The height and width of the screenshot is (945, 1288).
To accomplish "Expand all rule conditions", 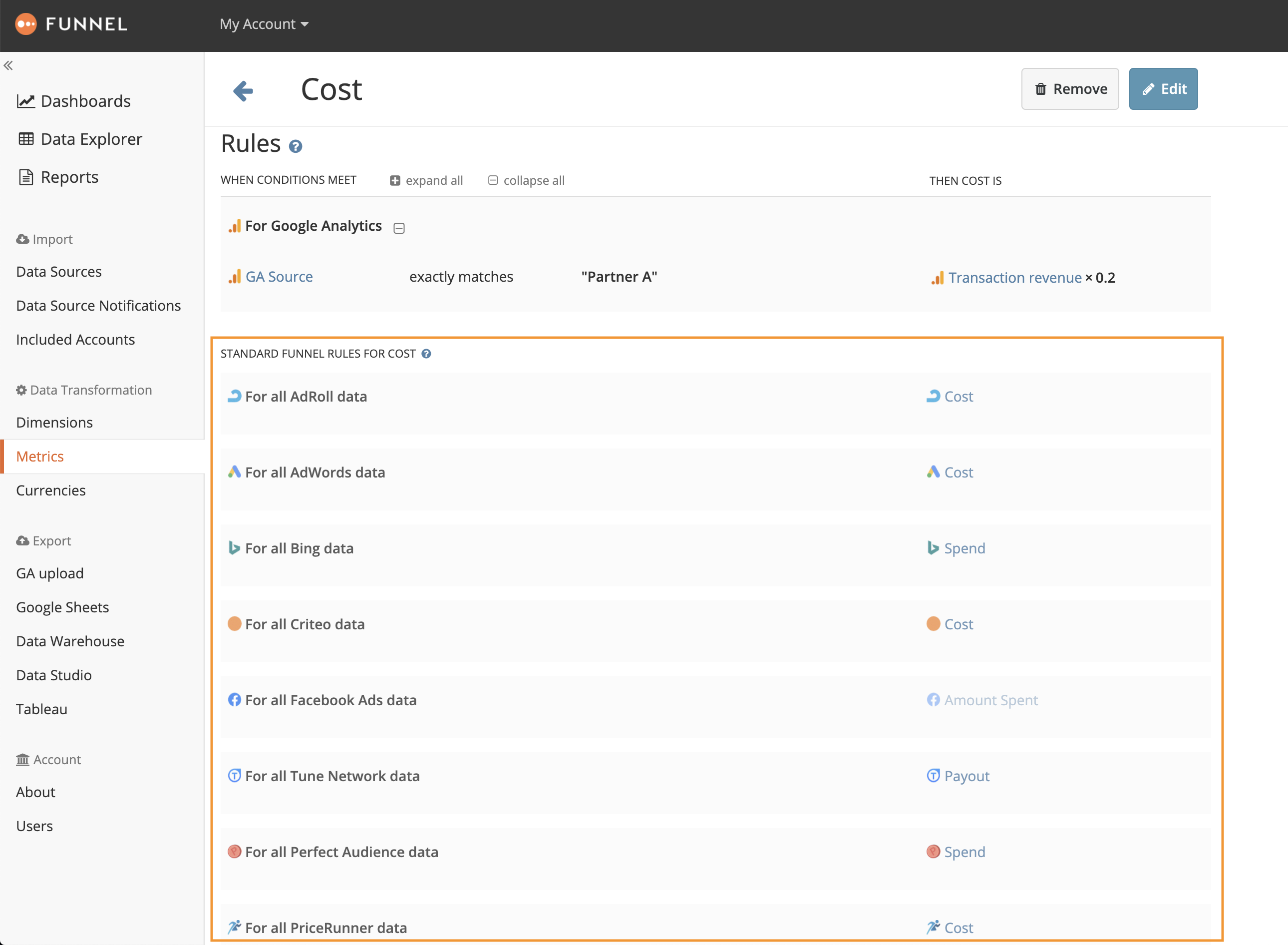I will [x=426, y=181].
